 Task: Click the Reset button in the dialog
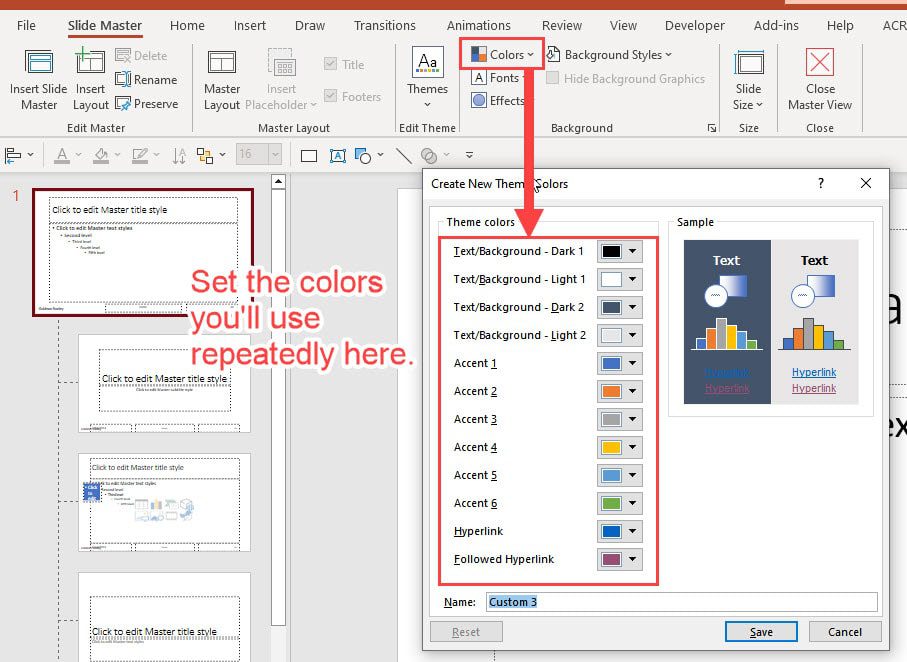[465, 631]
